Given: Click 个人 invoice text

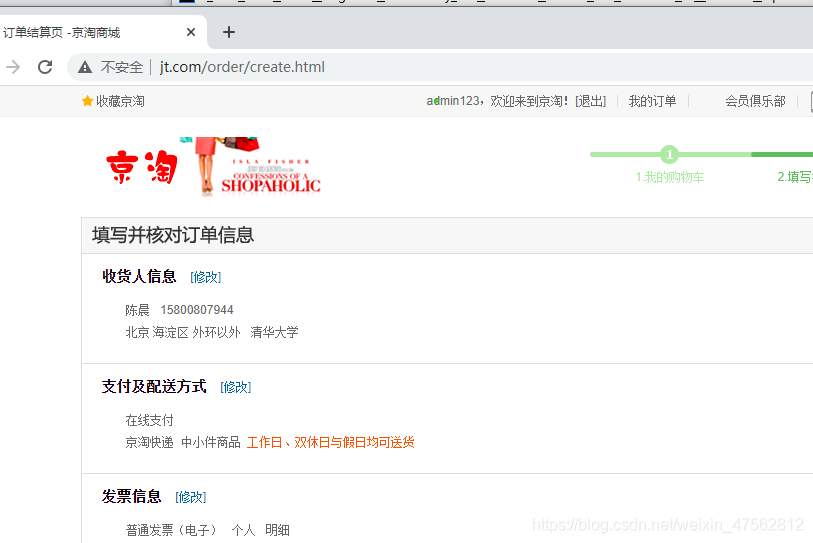Looking at the screenshot, I should click(x=243, y=530).
